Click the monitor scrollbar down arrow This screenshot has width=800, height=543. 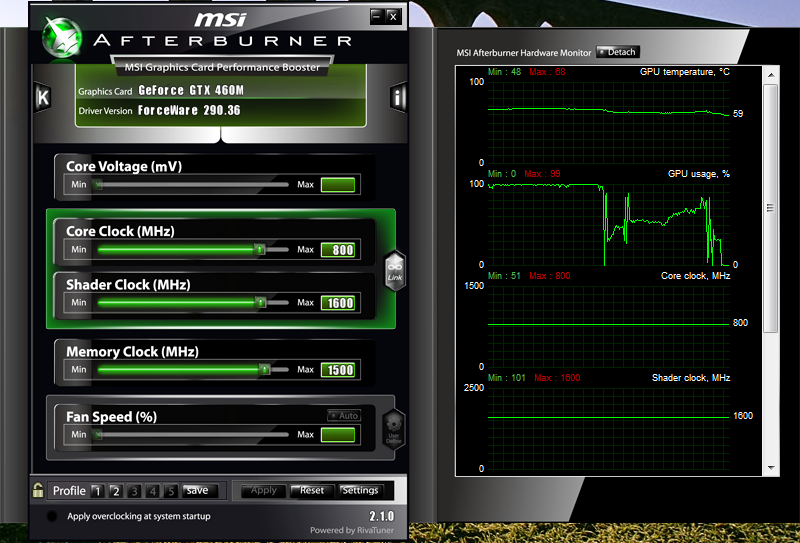[x=771, y=467]
